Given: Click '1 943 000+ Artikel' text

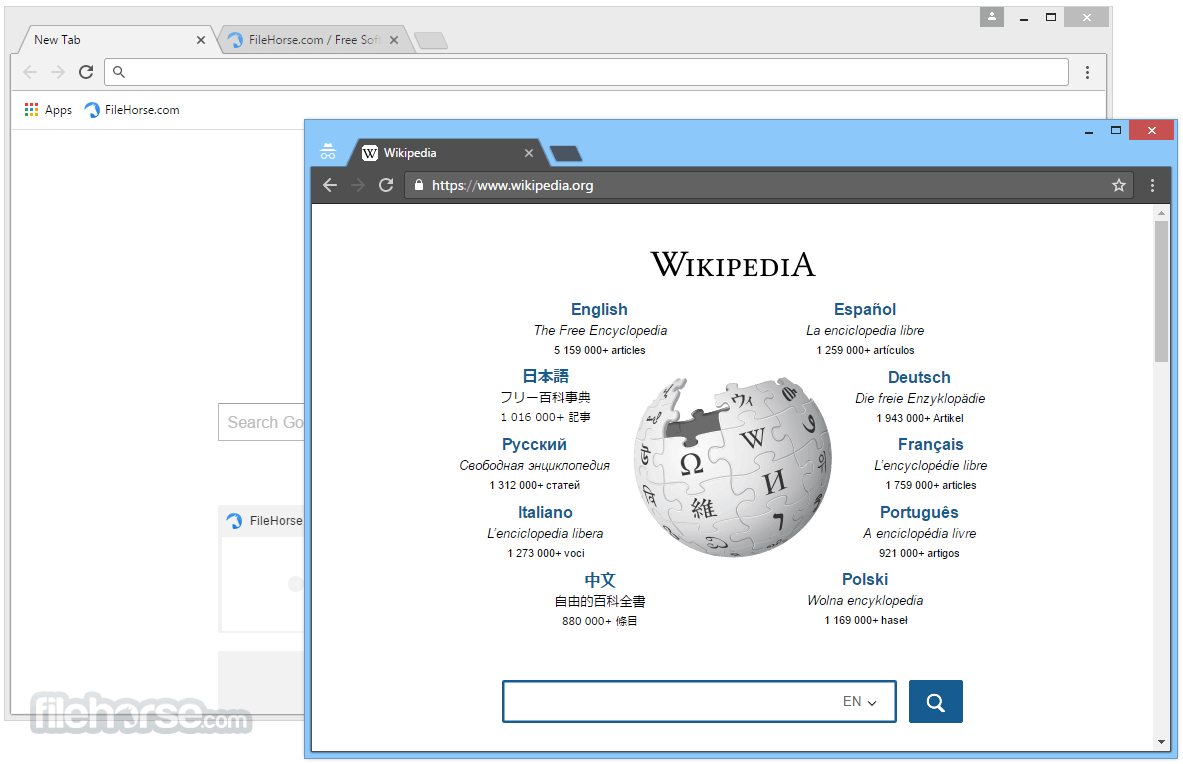Looking at the screenshot, I should click(920, 418).
